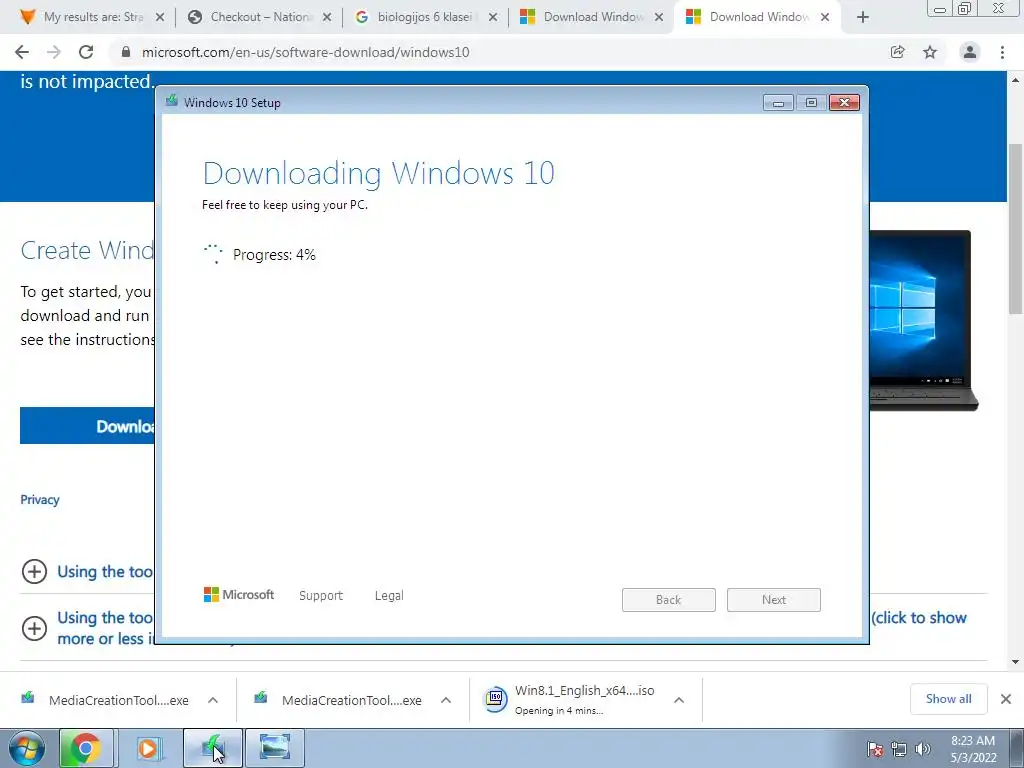Go back using the browser back arrow

pos(22,52)
